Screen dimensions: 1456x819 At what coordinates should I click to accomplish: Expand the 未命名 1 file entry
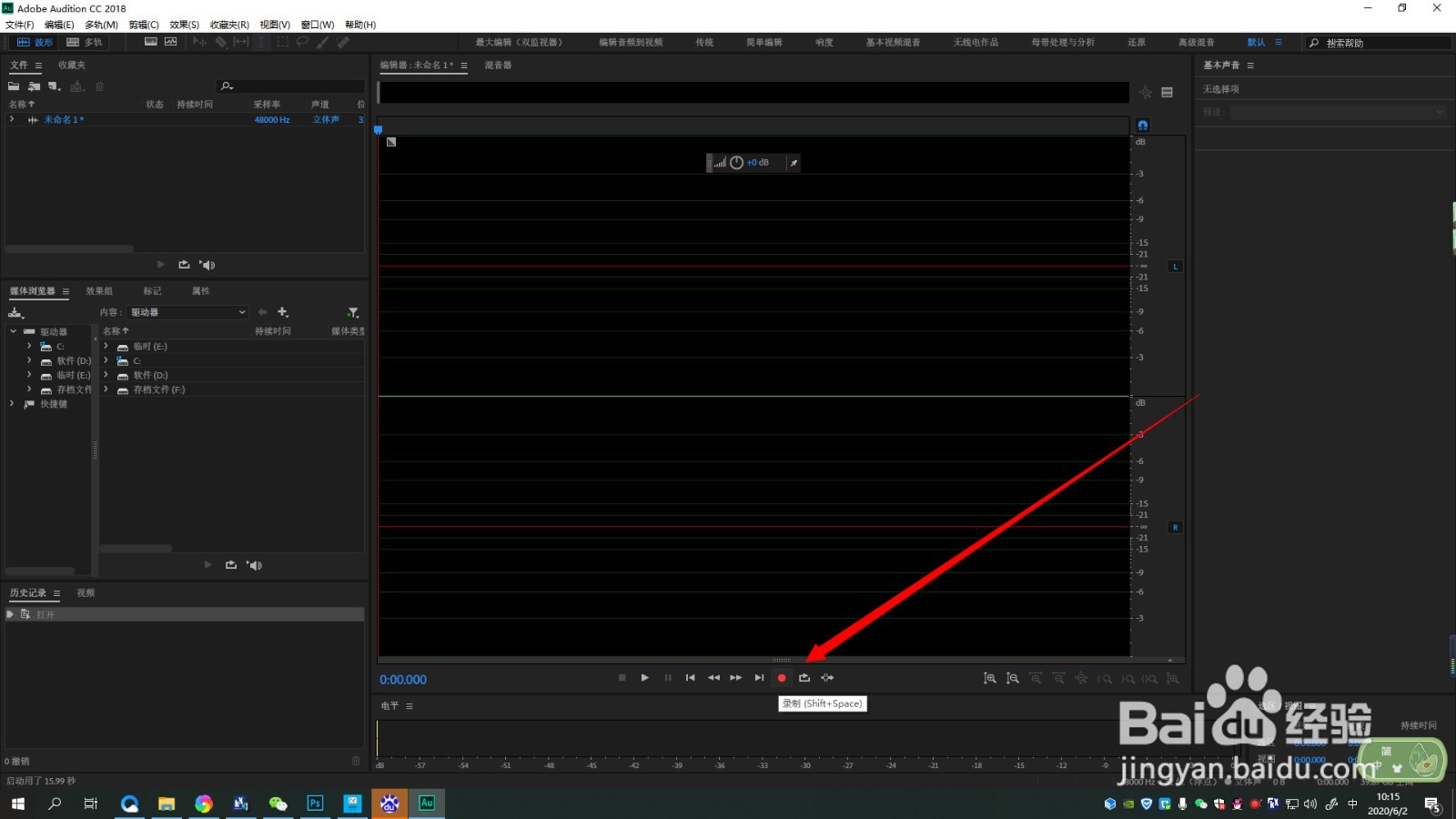(x=12, y=119)
